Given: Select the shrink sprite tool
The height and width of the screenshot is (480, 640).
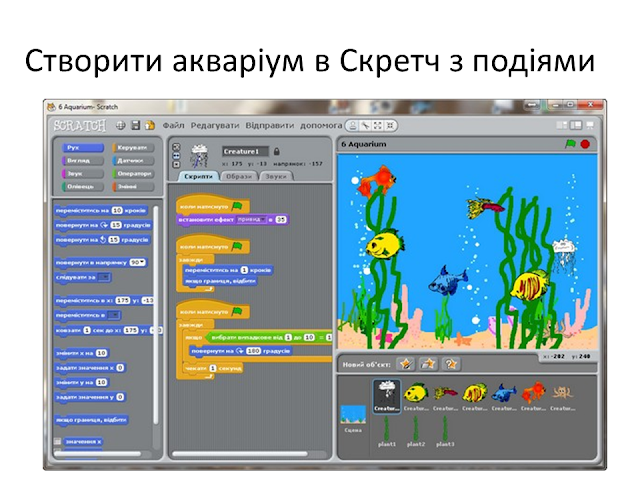Looking at the screenshot, I should (391, 126).
